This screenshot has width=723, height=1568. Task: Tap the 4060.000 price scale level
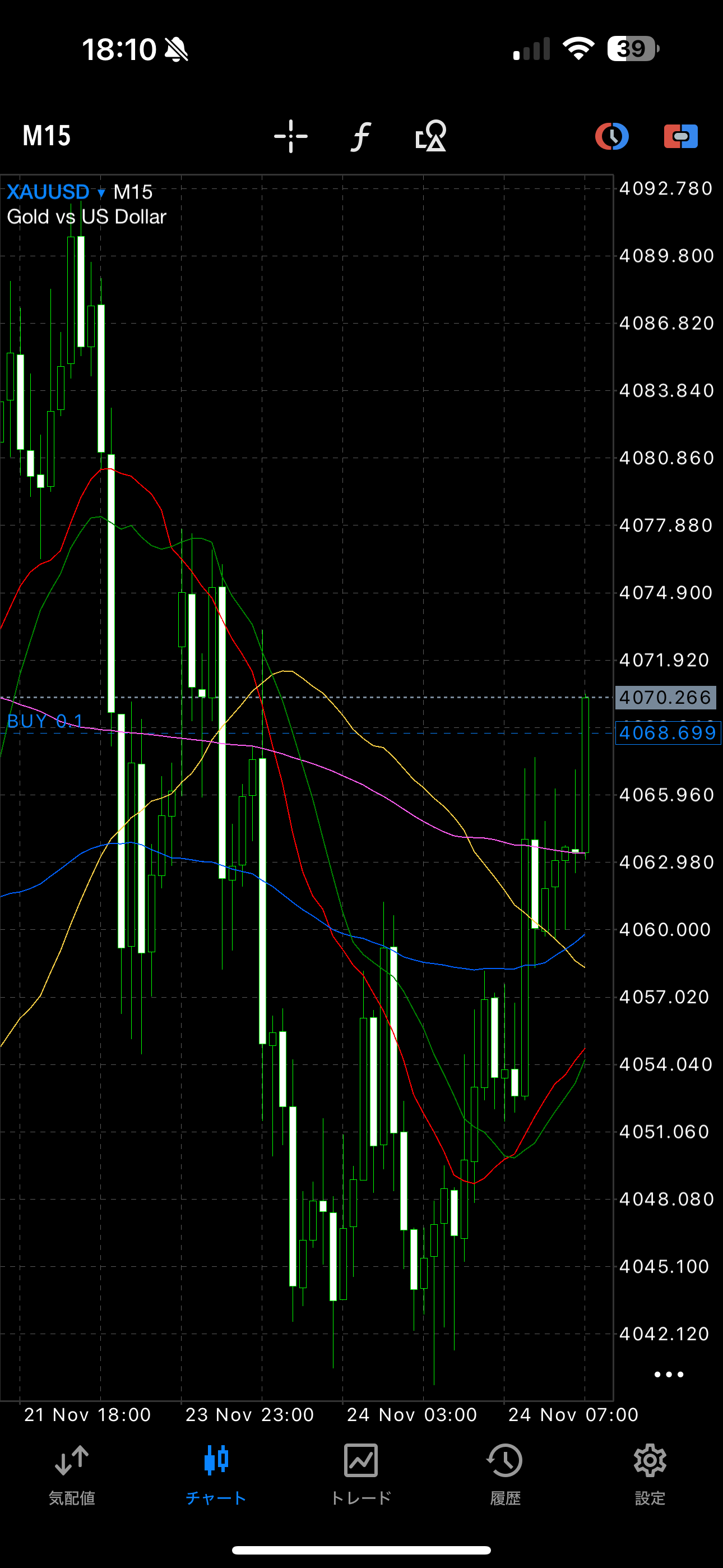[665, 929]
